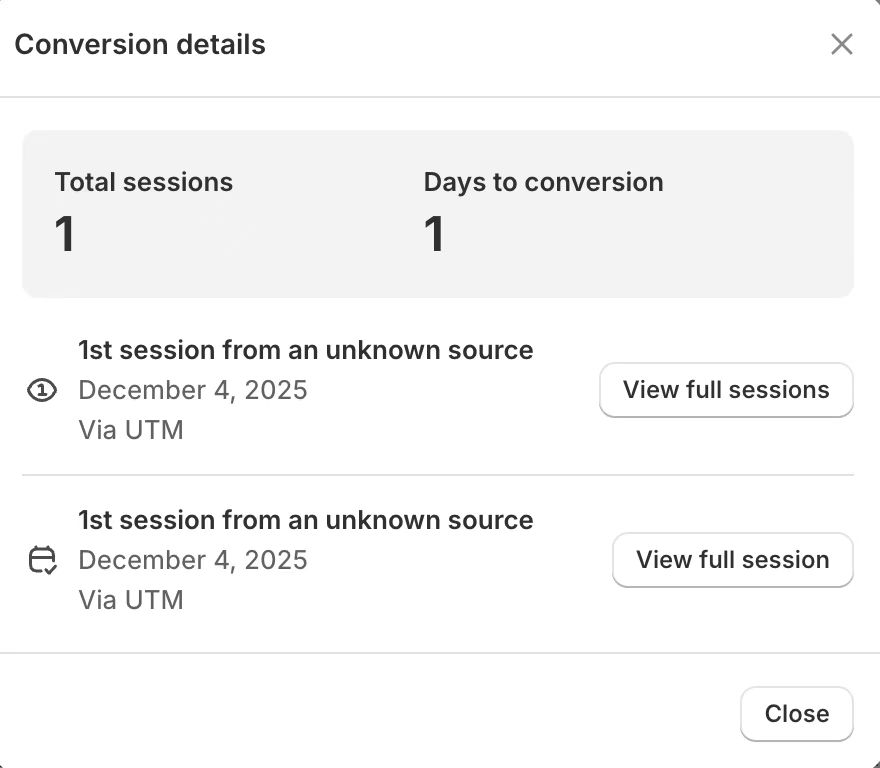880x768 pixels.
Task: Select the Total sessions label
Action: 143,182
